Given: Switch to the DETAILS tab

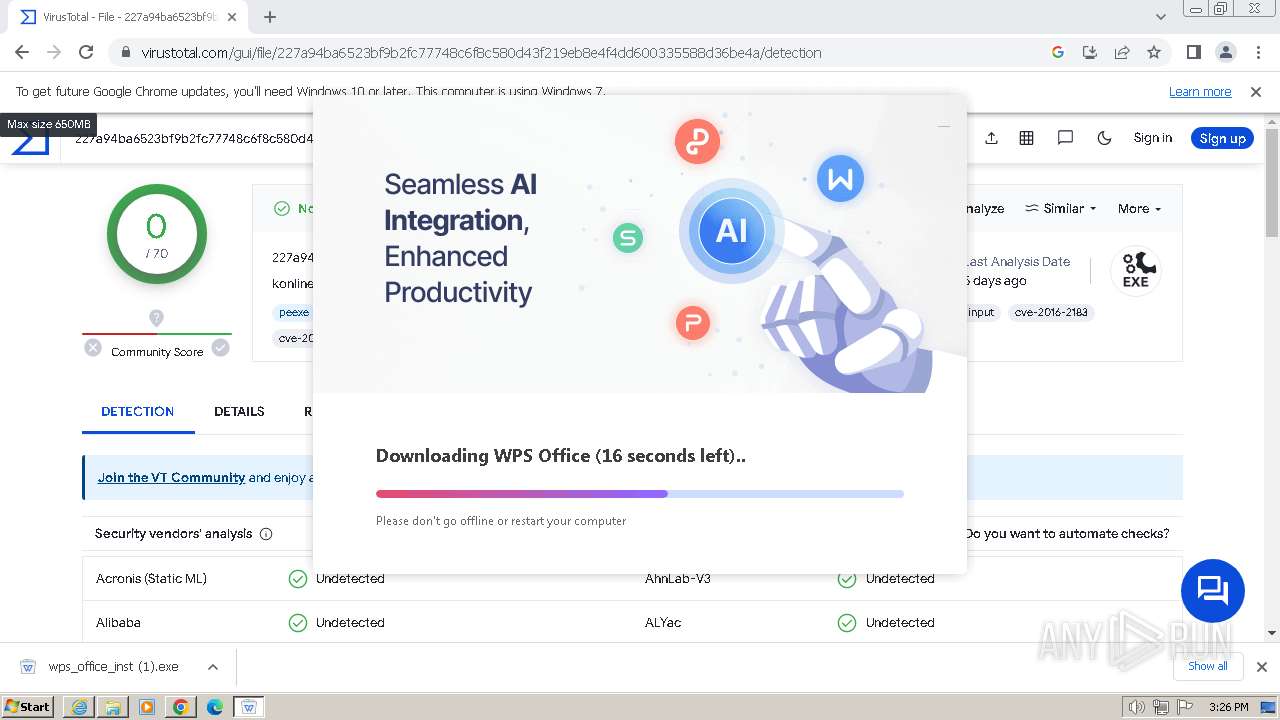Looking at the screenshot, I should 239,411.
